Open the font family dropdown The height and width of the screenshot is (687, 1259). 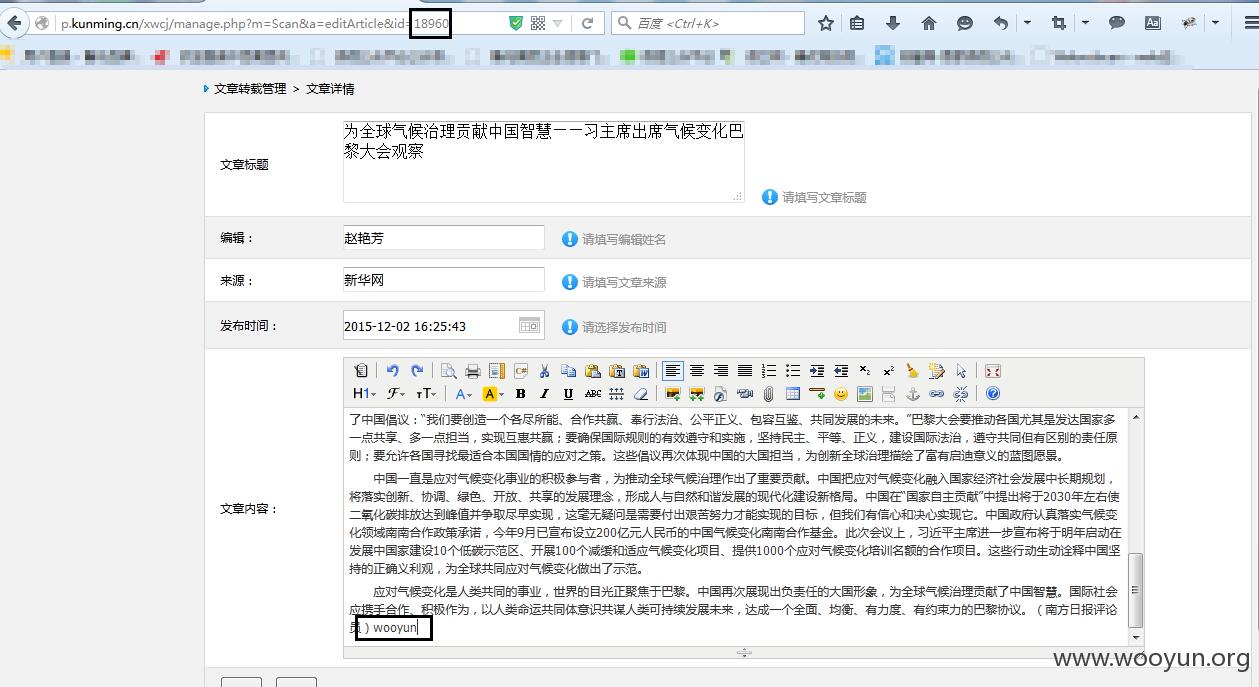coord(395,394)
